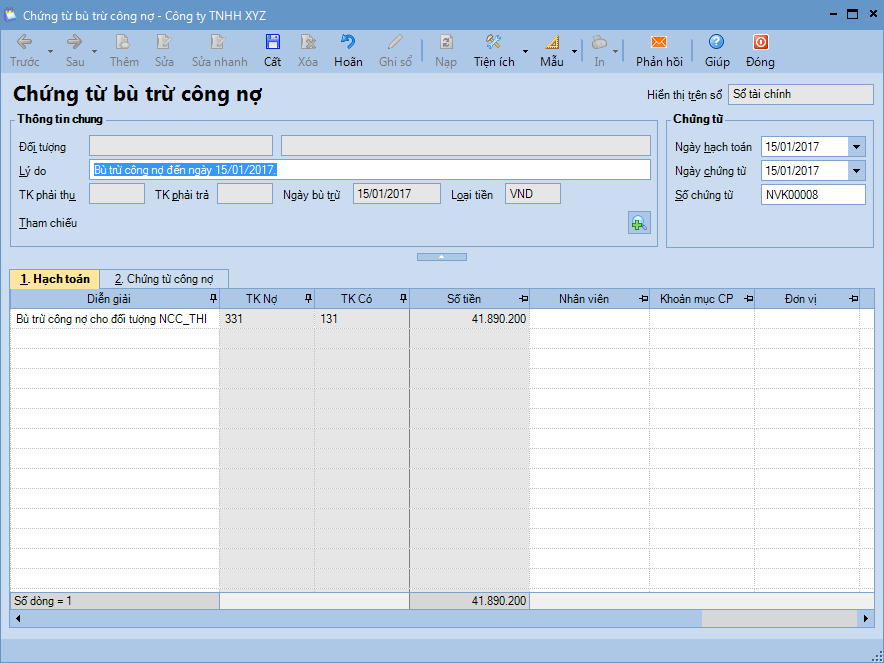The height and width of the screenshot is (663, 884).
Task: Click the Cất save icon
Action: (x=272, y=42)
